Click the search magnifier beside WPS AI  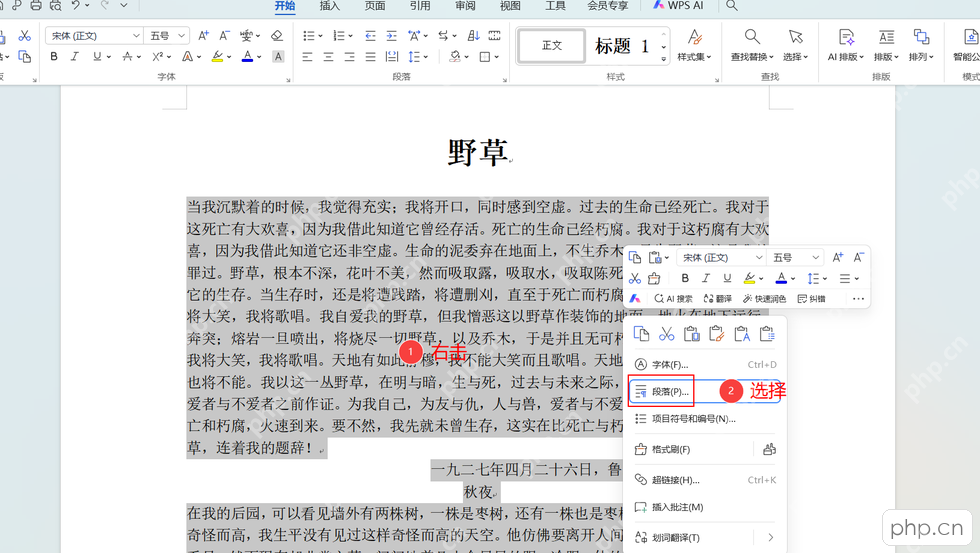732,6
